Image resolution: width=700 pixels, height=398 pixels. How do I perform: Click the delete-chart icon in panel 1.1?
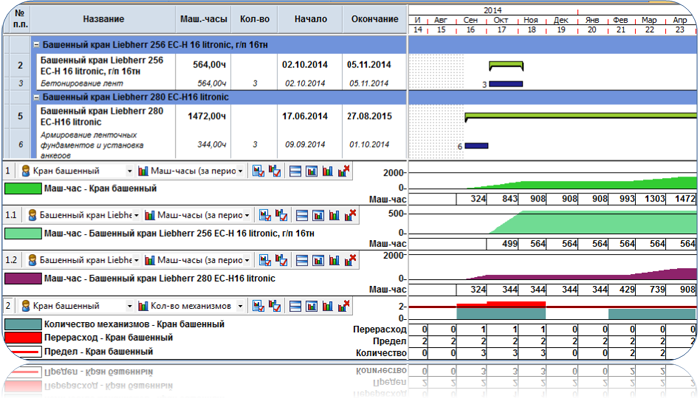[x=350, y=216]
